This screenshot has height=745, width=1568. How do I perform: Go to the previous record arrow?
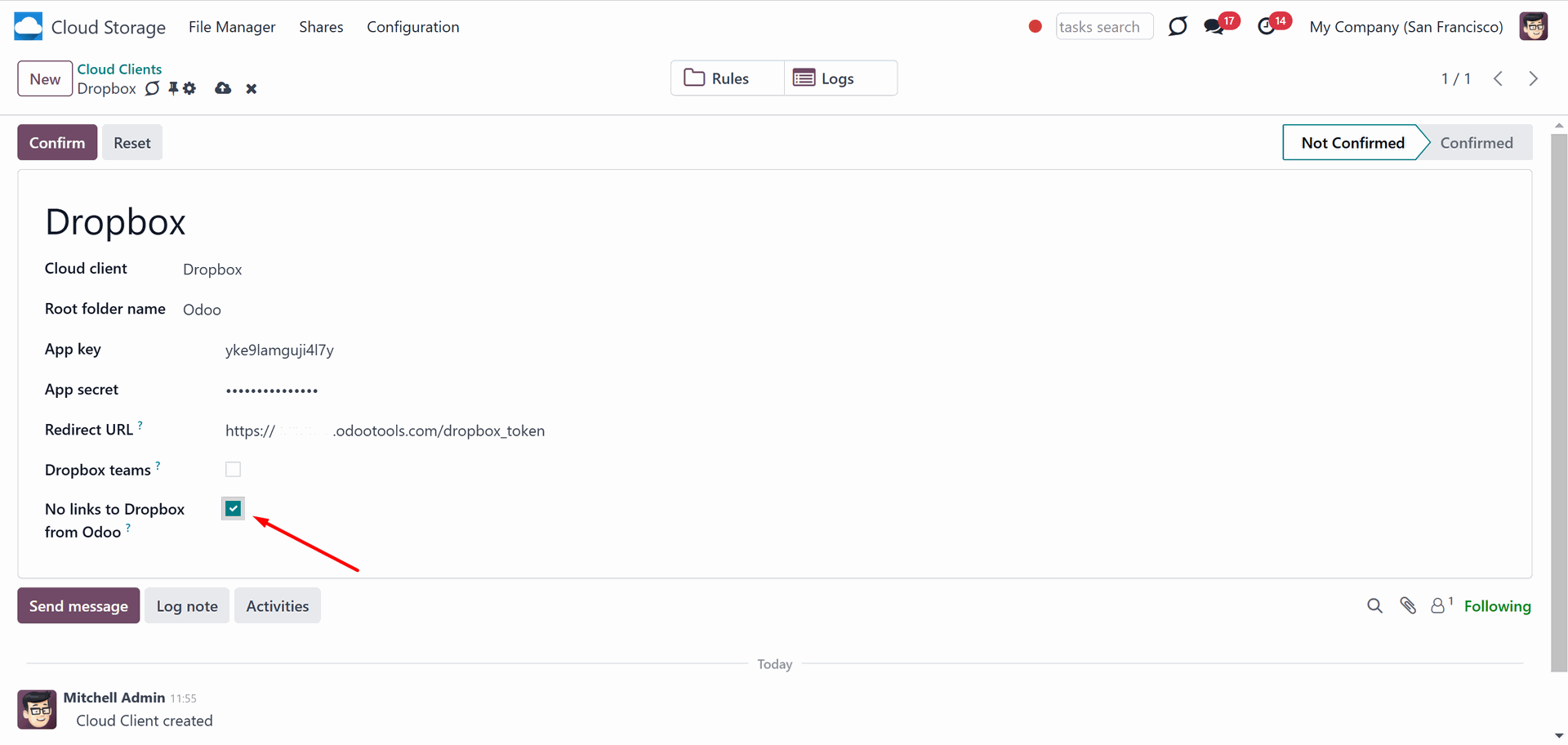(x=1499, y=78)
